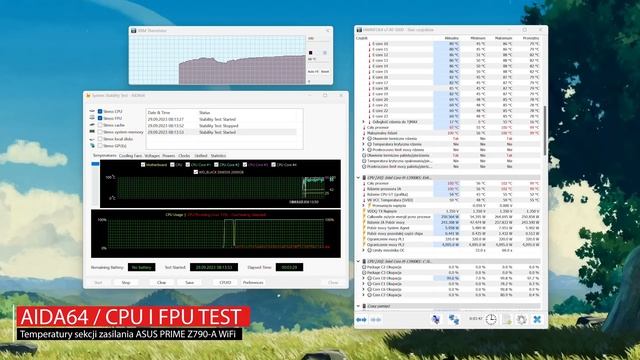The height and width of the screenshot is (360, 640).
Task: Click the CPUID button
Action: (225, 282)
